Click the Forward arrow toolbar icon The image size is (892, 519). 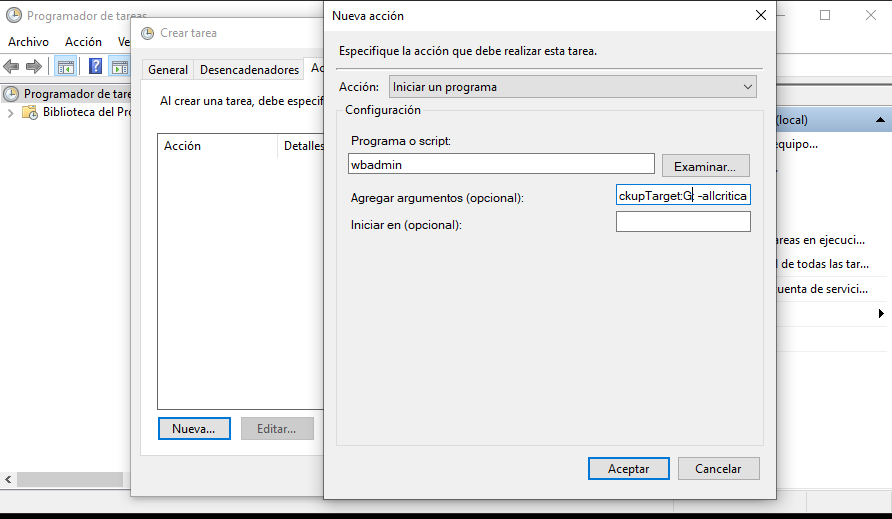34,67
